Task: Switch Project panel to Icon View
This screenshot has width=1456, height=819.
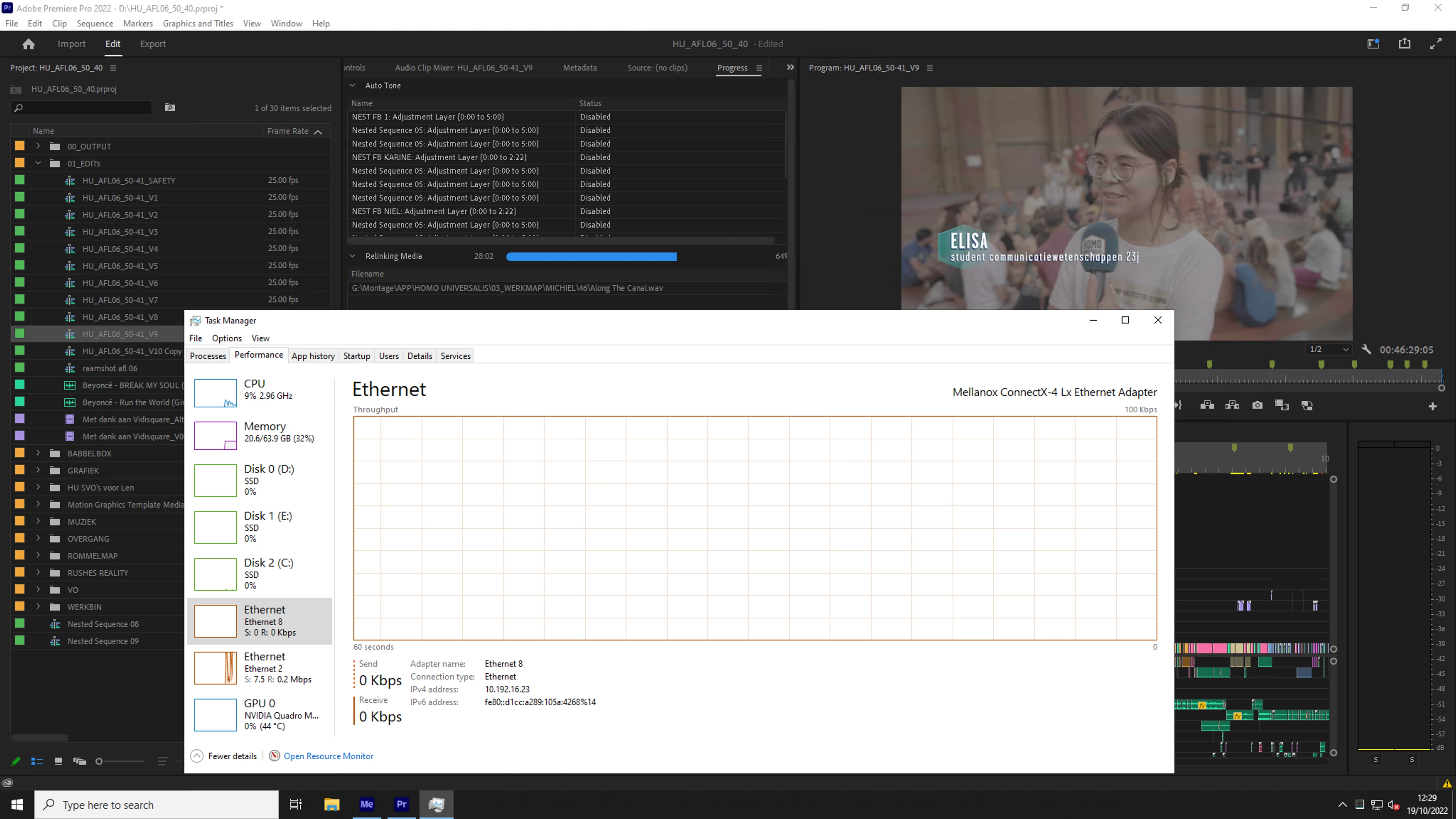Action: point(58,761)
